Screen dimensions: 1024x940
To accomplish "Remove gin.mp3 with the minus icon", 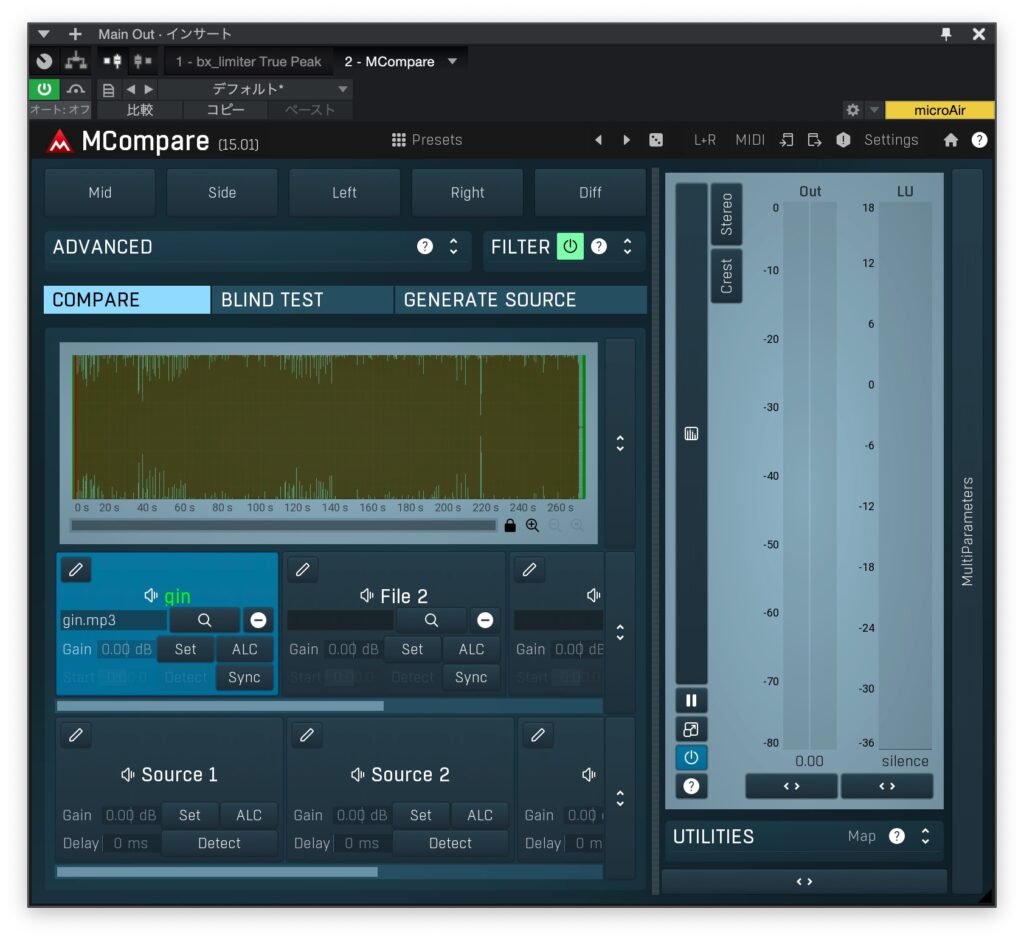I will coord(258,620).
